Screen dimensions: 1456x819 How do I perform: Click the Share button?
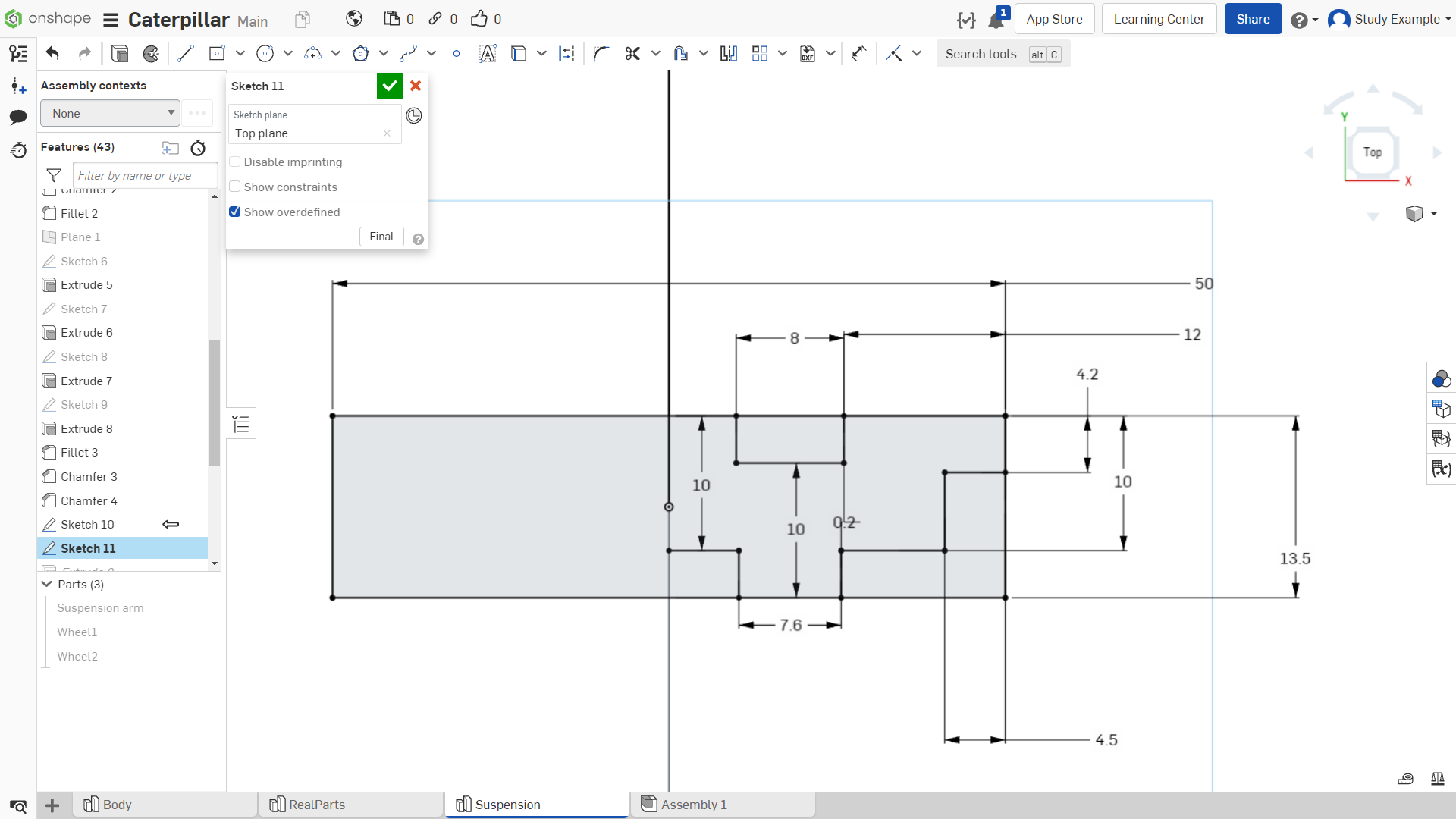[1253, 19]
